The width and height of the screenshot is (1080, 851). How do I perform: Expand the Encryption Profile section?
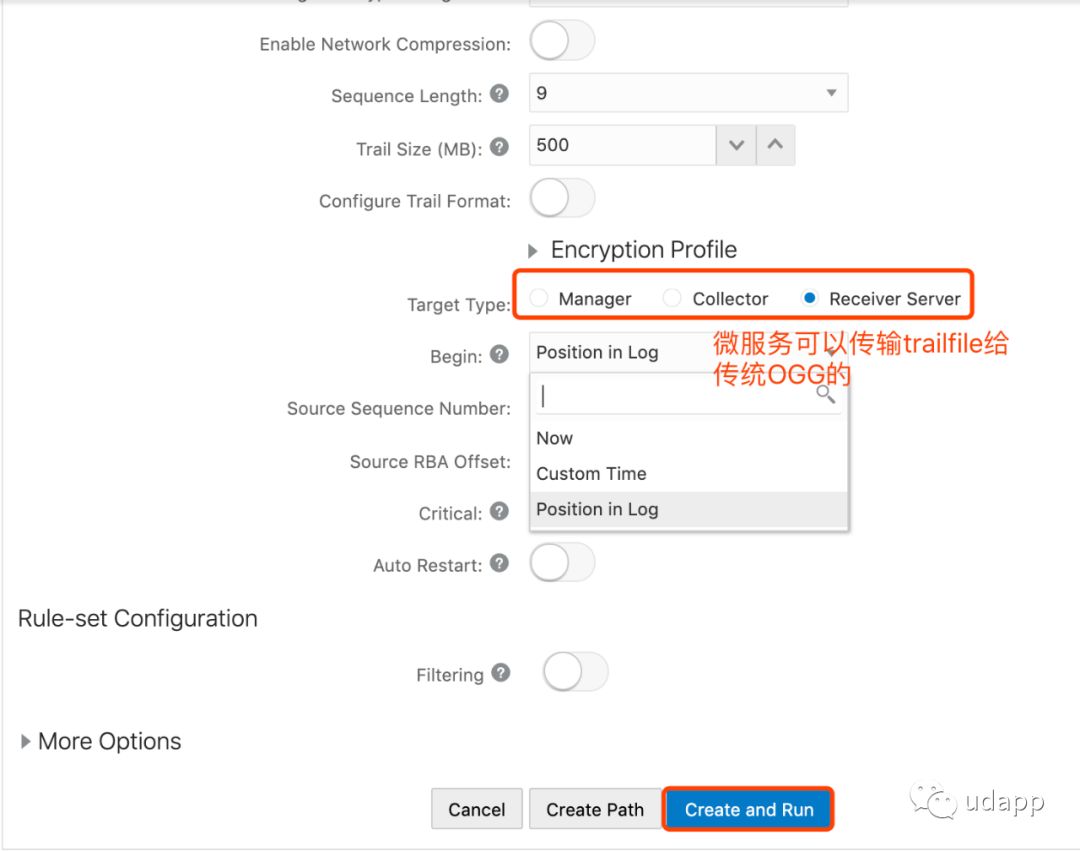(534, 251)
